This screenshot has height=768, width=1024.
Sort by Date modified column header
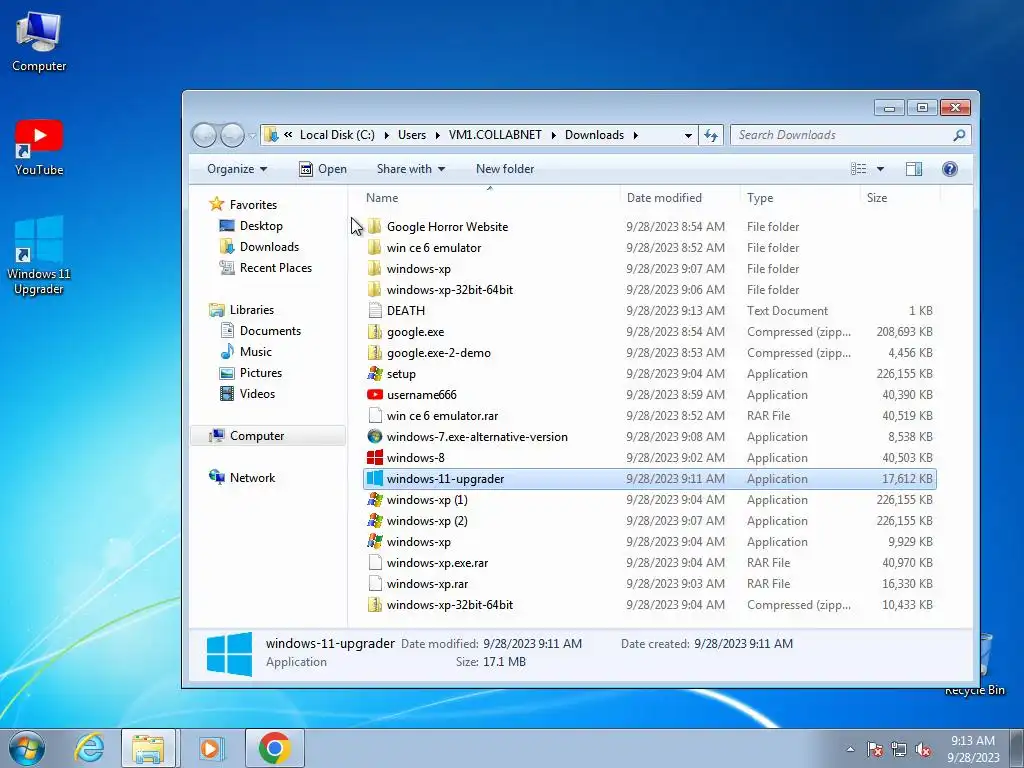pos(679,198)
